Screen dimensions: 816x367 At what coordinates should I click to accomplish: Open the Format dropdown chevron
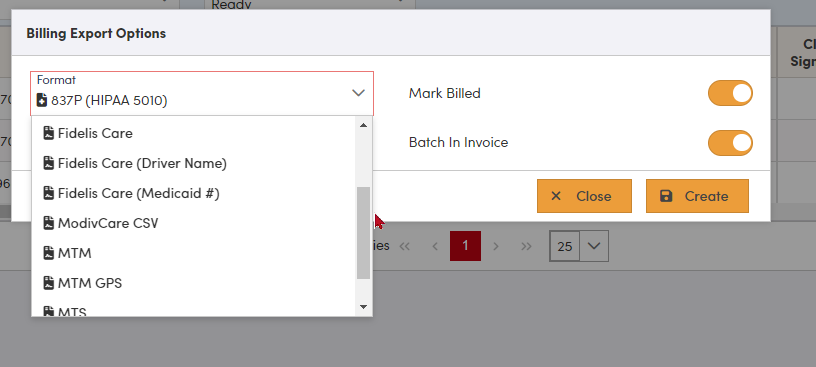(x=358, y=93)
